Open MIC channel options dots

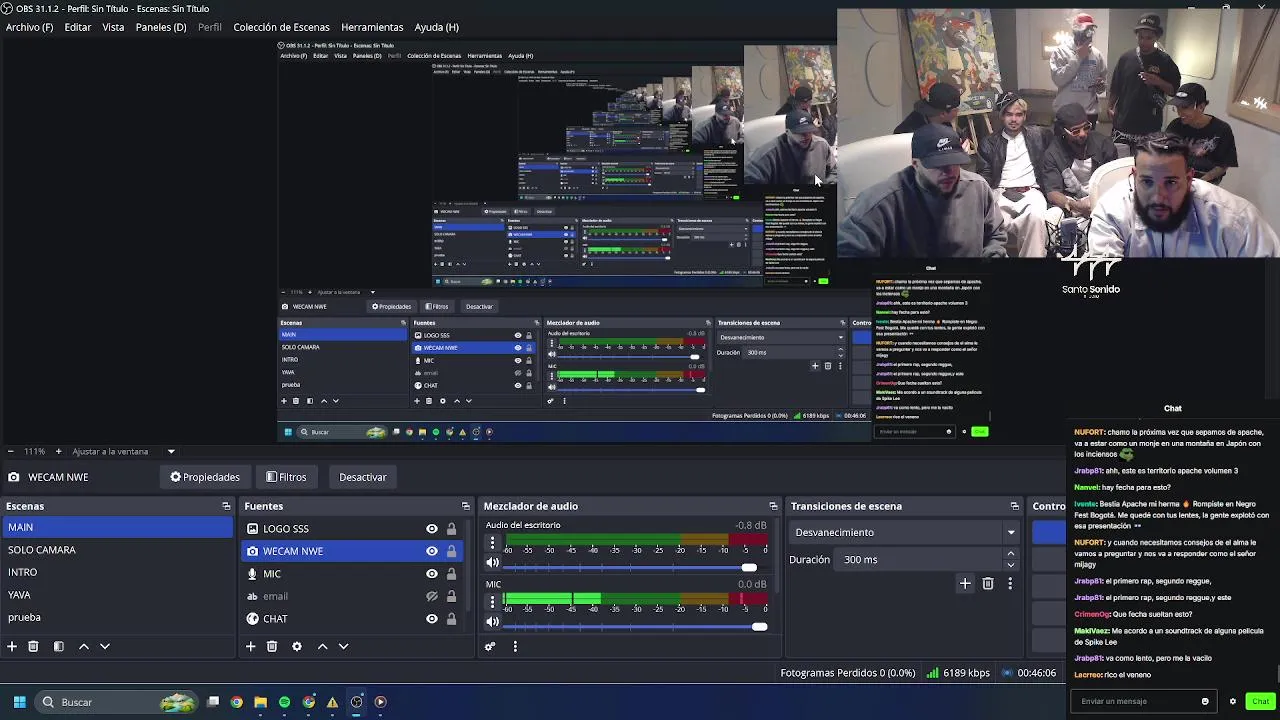492,601
